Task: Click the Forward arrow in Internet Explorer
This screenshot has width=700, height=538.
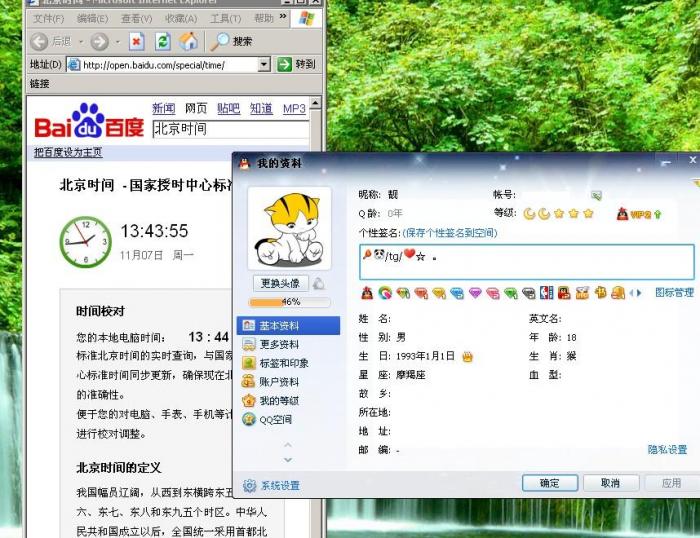Action: click(x=99, y=42)
